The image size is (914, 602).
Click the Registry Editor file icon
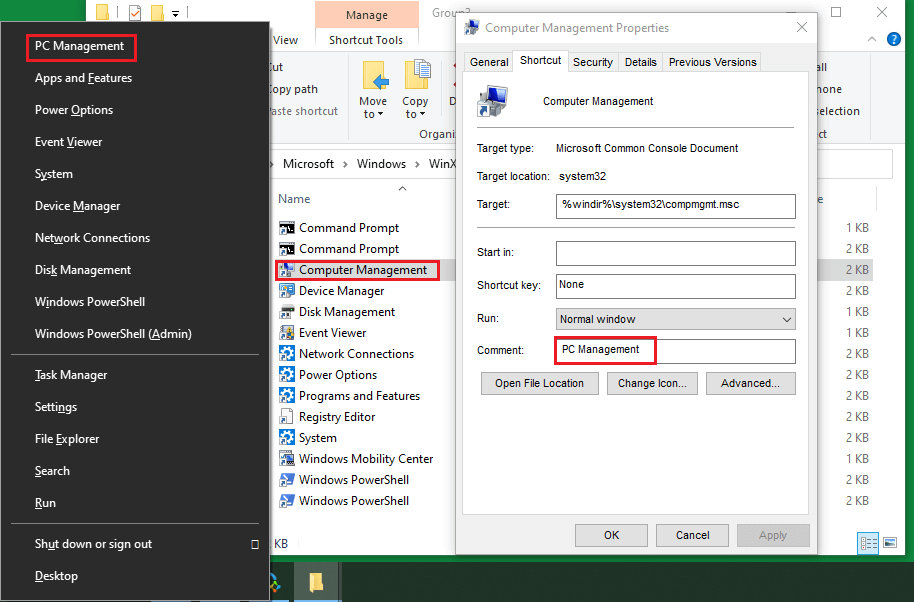tap(287, 417)
